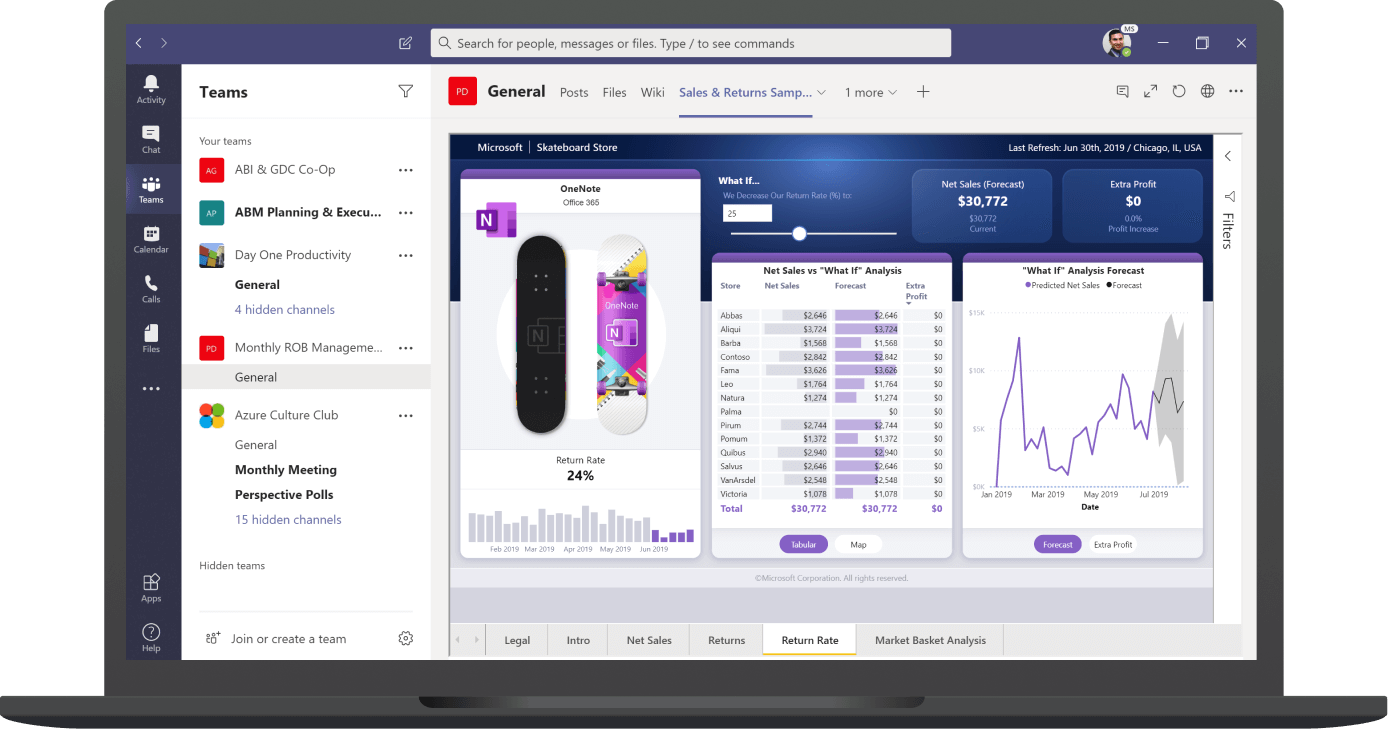Screen dimensions: 1388x729
Task: Click the Files icon in the left rail
Action: click(x=151, y=338)
